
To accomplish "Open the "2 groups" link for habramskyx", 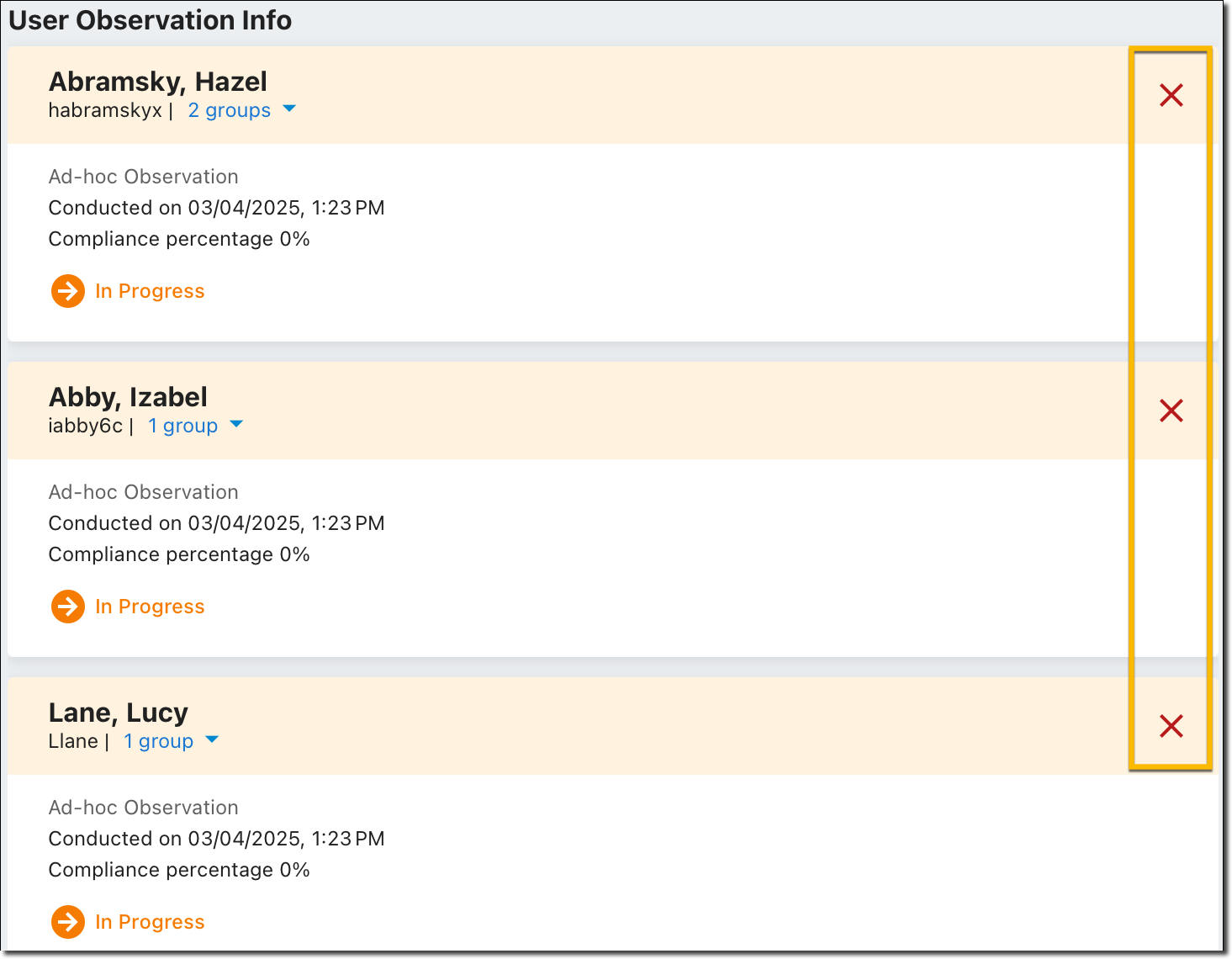I will pos(229,110).
